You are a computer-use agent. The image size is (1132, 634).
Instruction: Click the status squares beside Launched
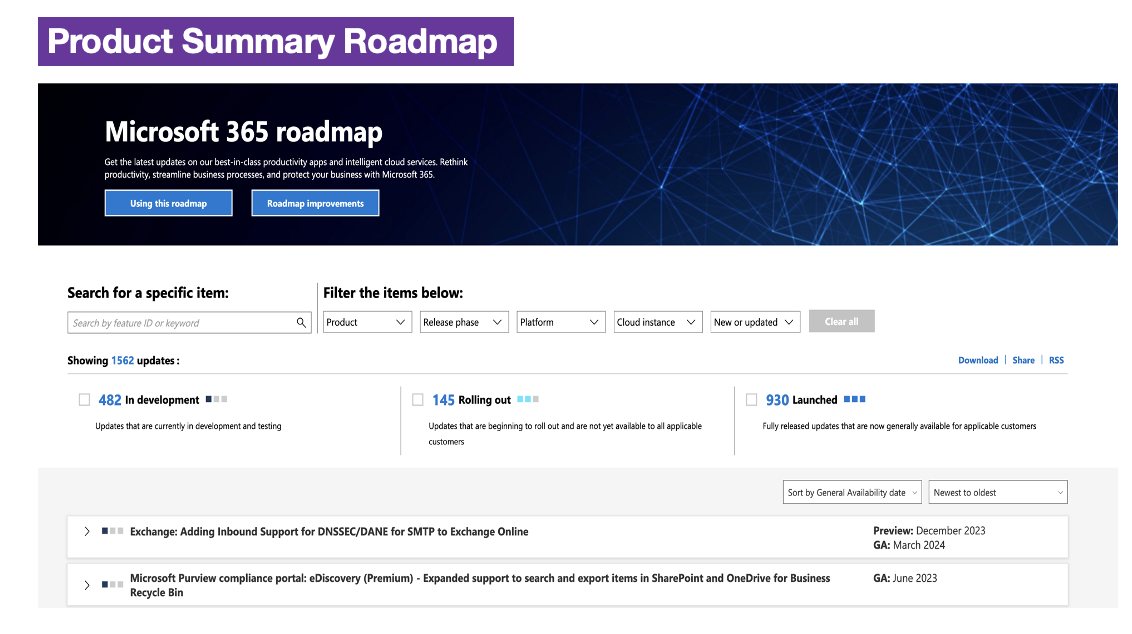(854, 399)
